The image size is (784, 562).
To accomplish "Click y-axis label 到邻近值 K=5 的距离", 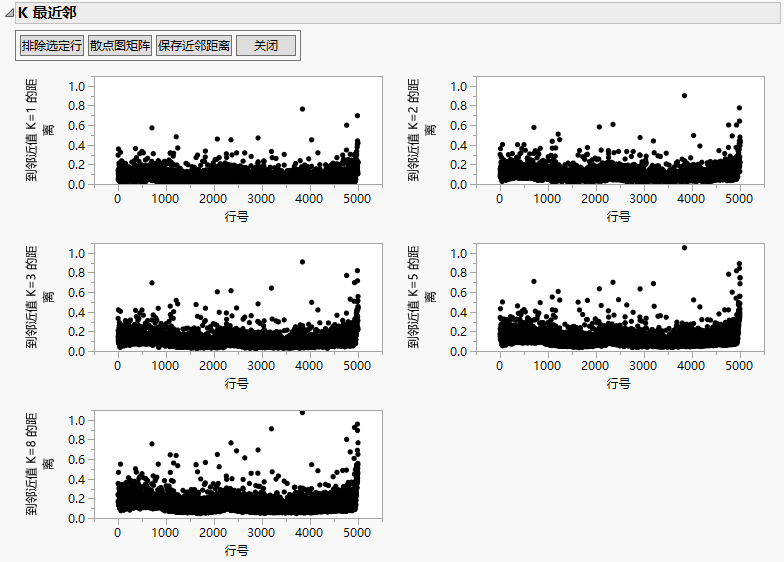I will (422, 297).
